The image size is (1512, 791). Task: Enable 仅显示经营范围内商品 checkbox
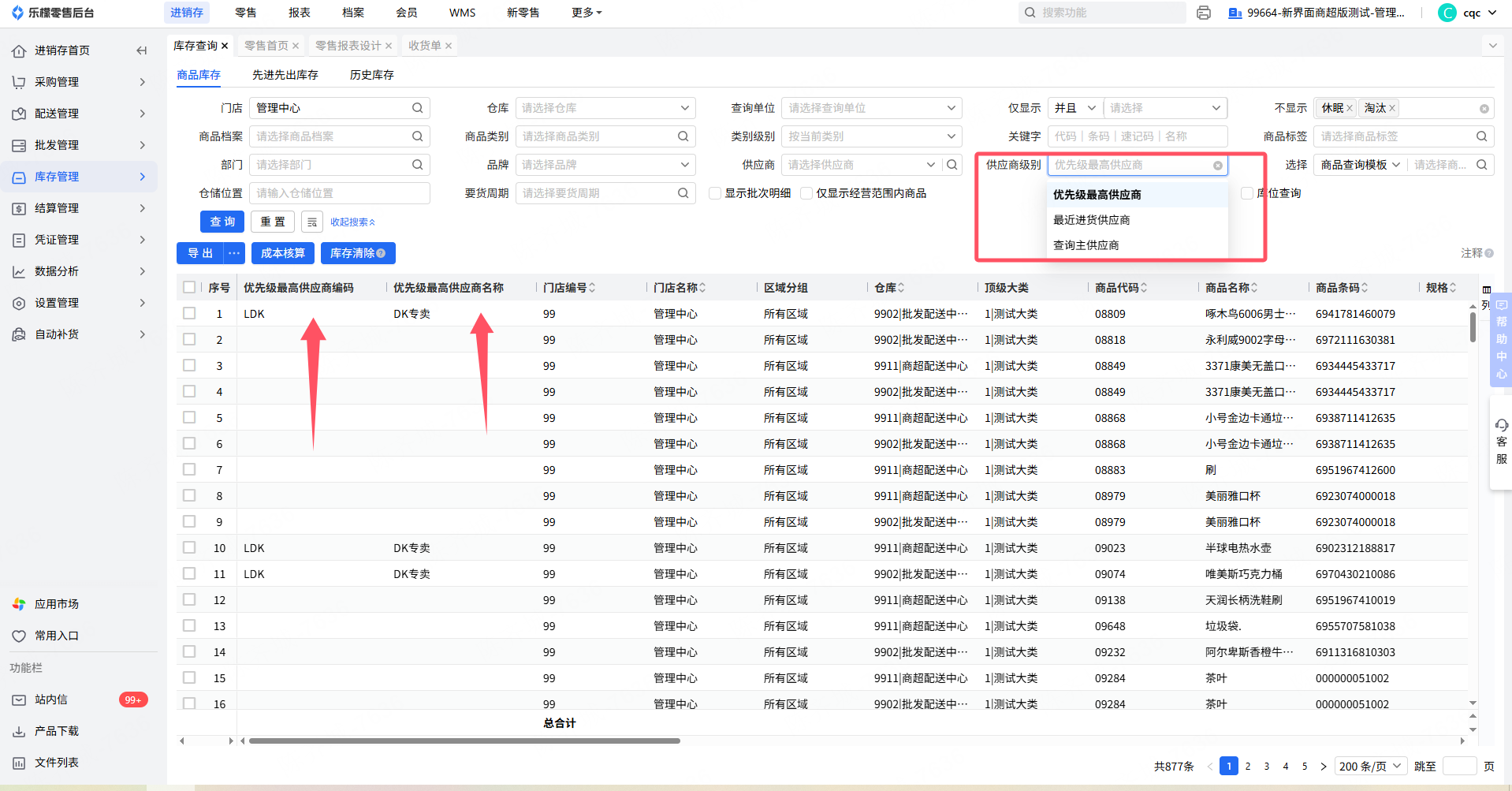806,193
